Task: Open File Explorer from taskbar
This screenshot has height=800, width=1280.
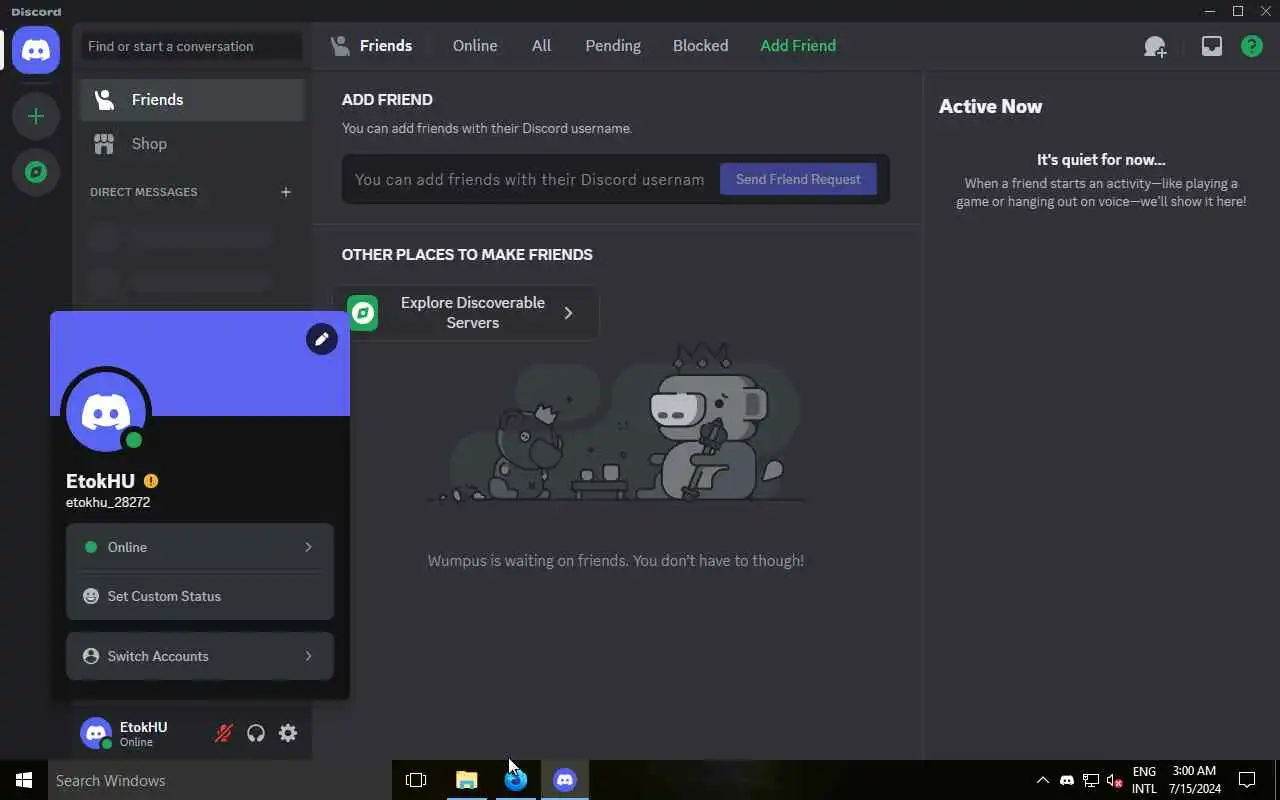Action: coord(467,780)
